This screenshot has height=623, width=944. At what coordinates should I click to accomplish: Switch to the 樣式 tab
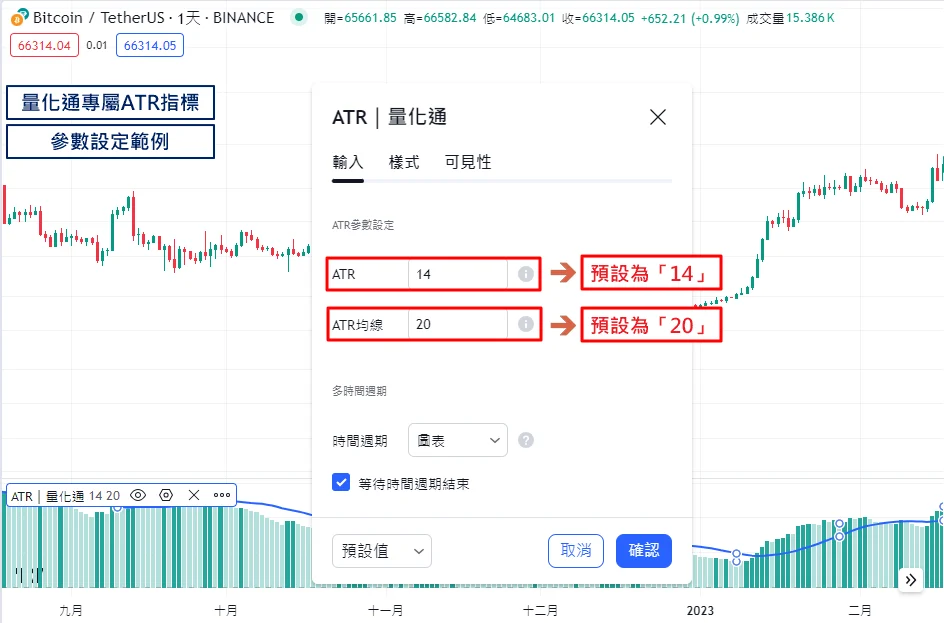tap(404, 162)
